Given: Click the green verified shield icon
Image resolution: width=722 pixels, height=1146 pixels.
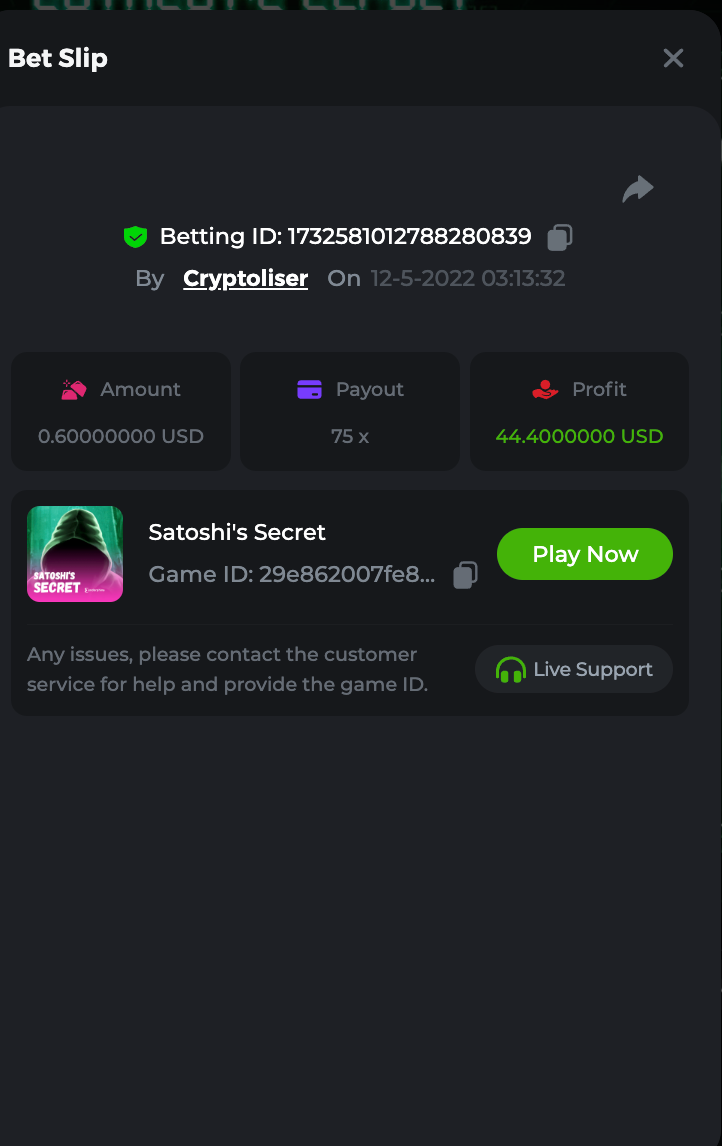Looking at the screenshot, I should tap(135, 237).
